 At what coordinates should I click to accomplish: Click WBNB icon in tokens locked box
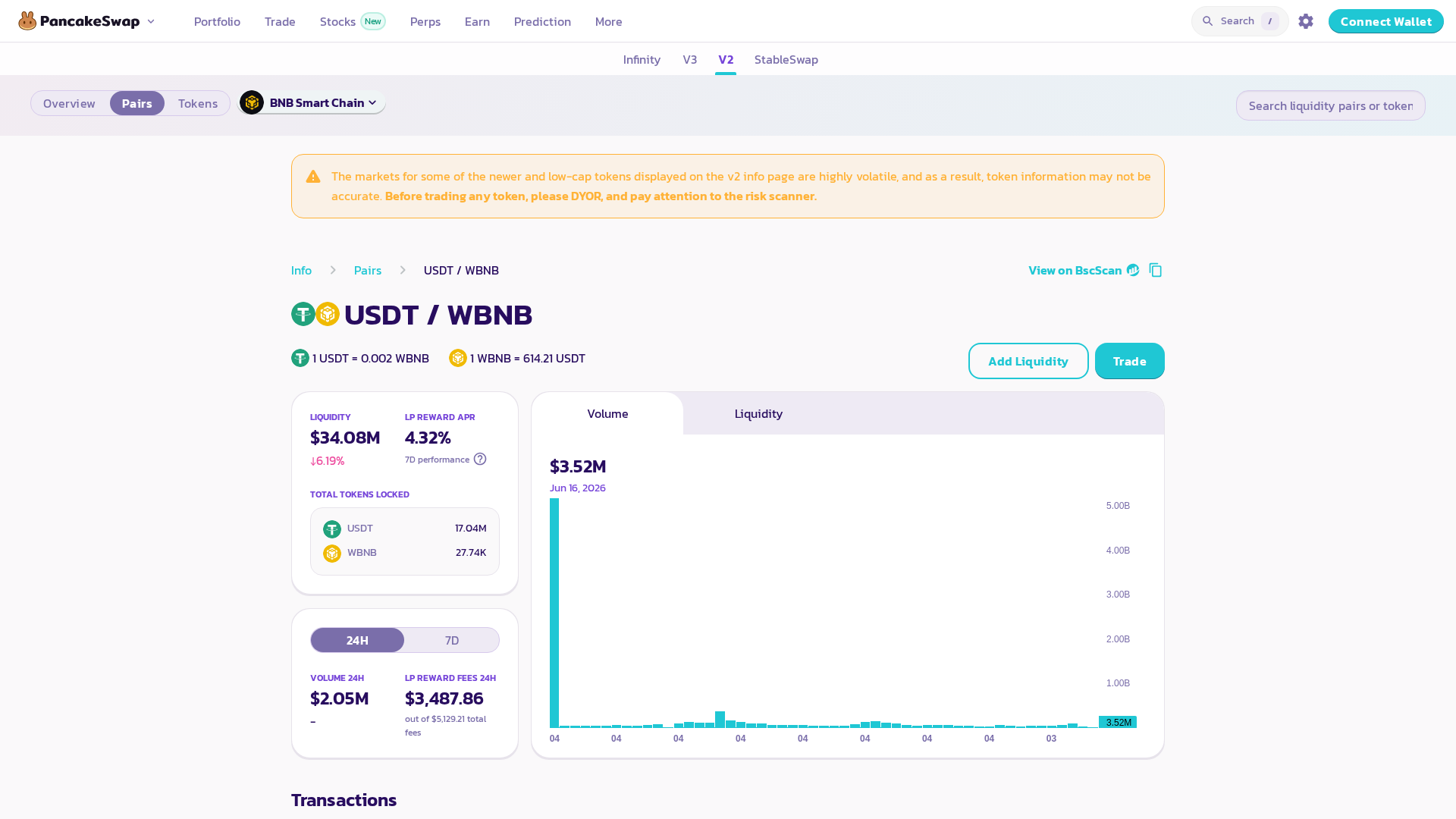(332, 554)
